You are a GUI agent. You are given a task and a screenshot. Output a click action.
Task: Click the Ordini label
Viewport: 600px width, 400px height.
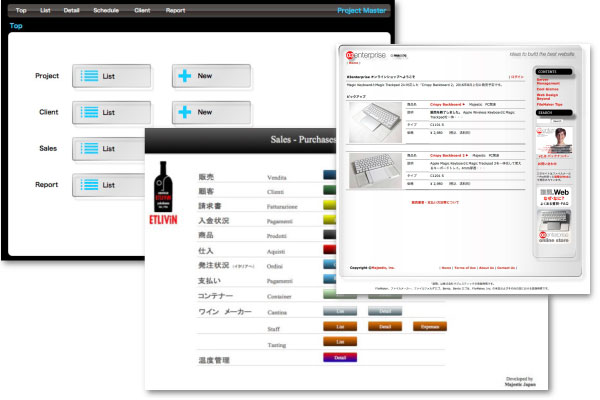click(275, 266)
